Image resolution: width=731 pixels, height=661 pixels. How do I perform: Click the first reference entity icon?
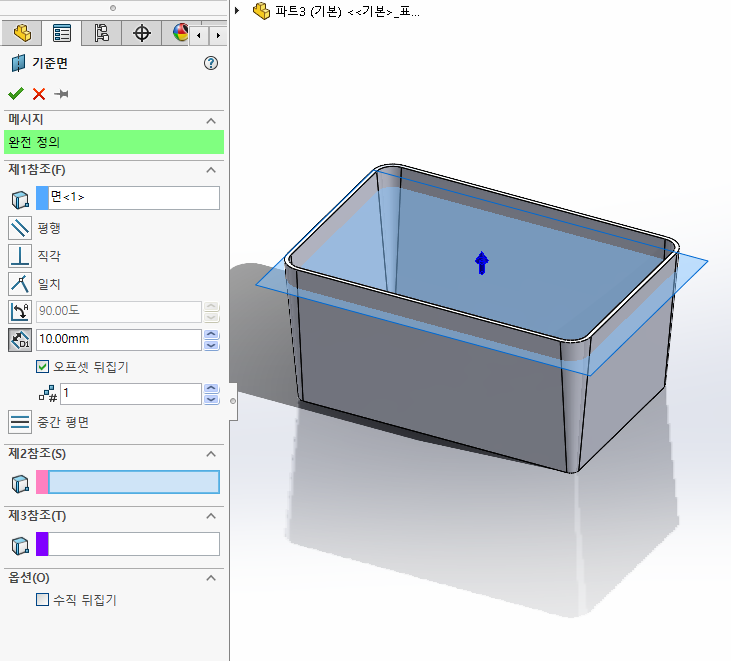point(20,200)
